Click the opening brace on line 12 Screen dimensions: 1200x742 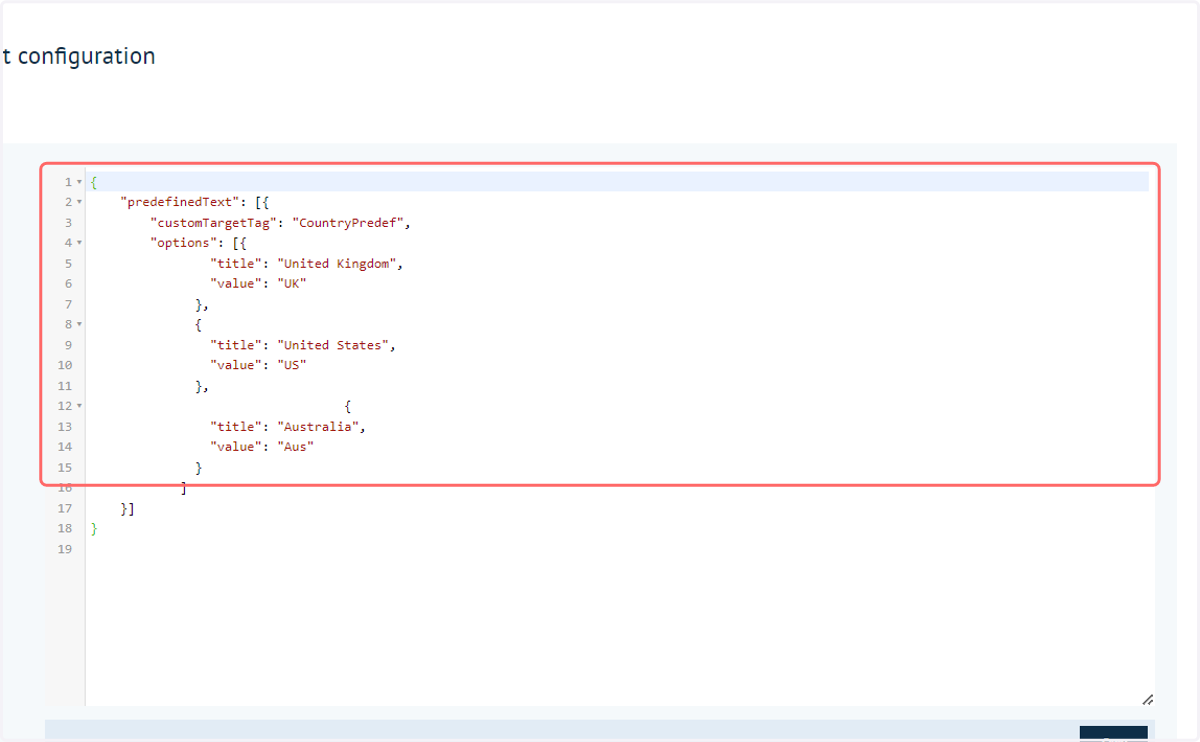click(347, 406)
